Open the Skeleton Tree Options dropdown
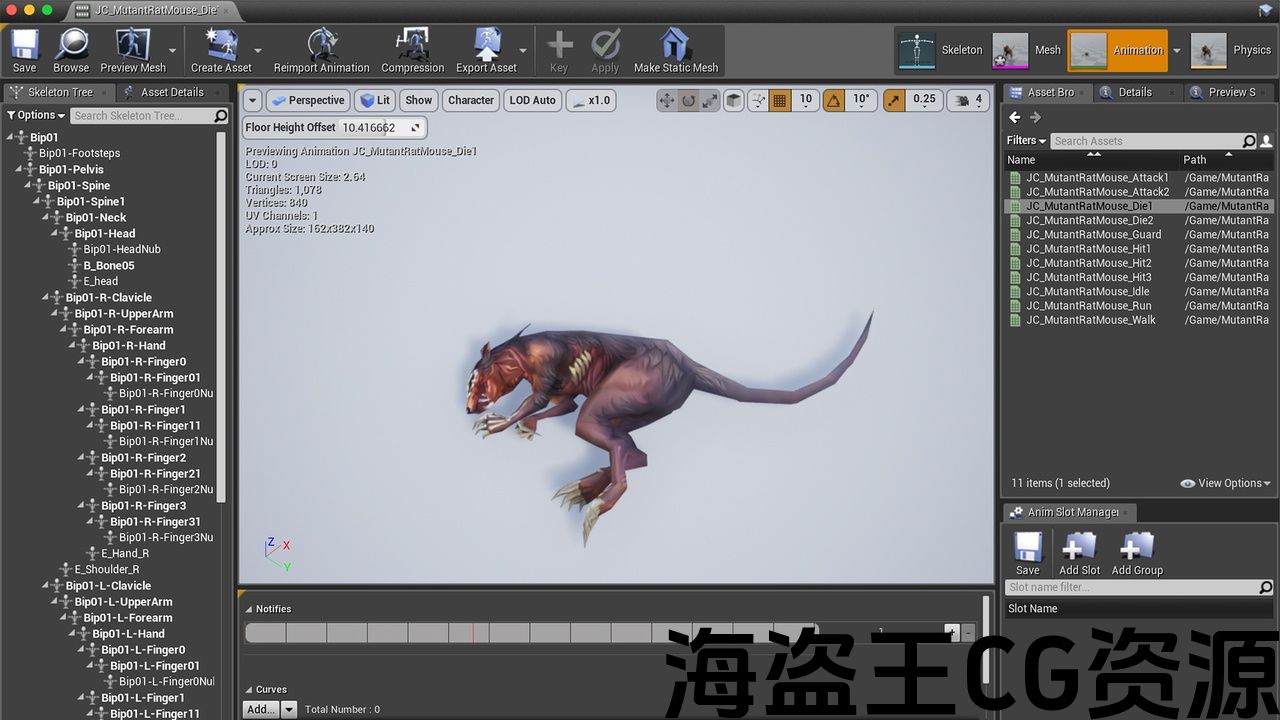The image size is (1280, 720). 35,115
